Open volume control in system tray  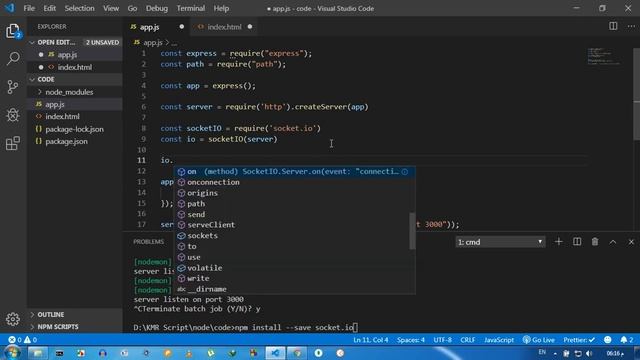click(x=589, y=353)
